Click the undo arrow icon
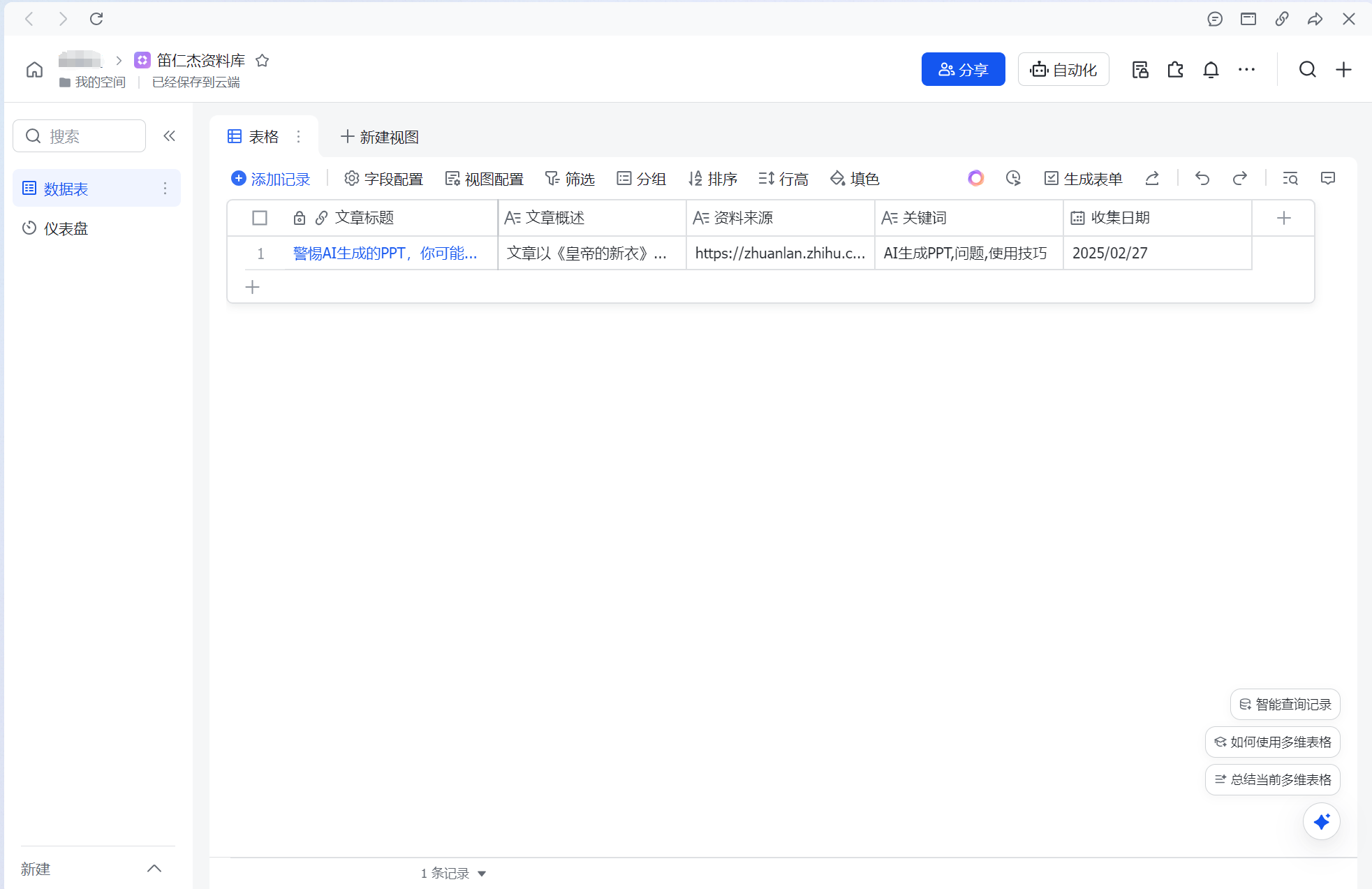This screenshot has height=889, width=1372. [x=1202, y=179]
